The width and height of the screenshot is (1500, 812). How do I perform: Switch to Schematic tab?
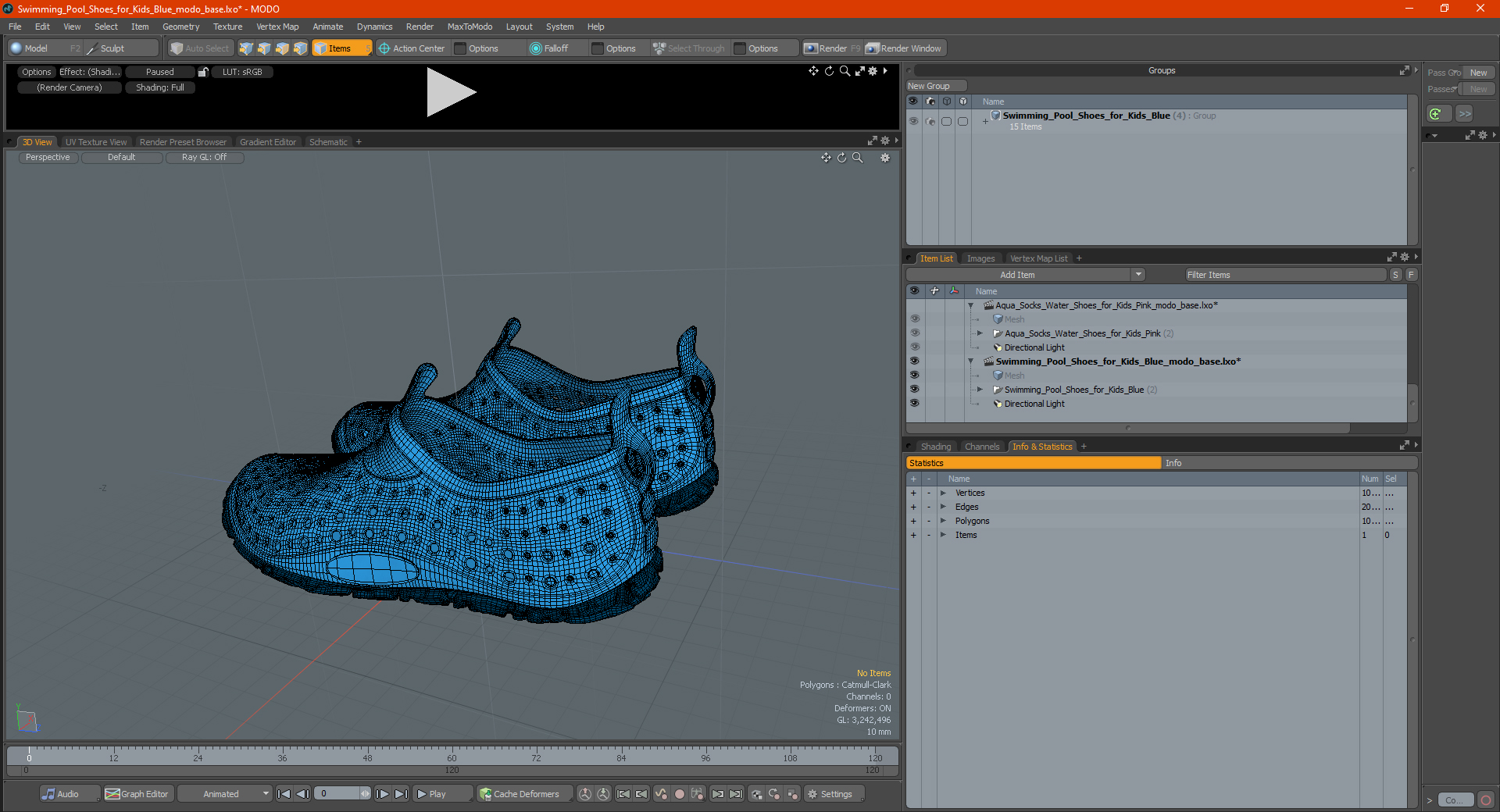pos(328,142)
